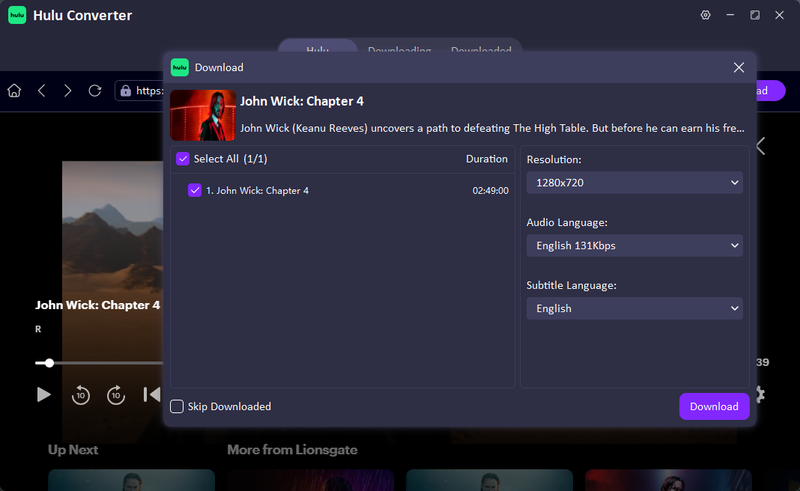Click the R rating label
Viewport: 800px width, 491px height.
coord(38,329)
